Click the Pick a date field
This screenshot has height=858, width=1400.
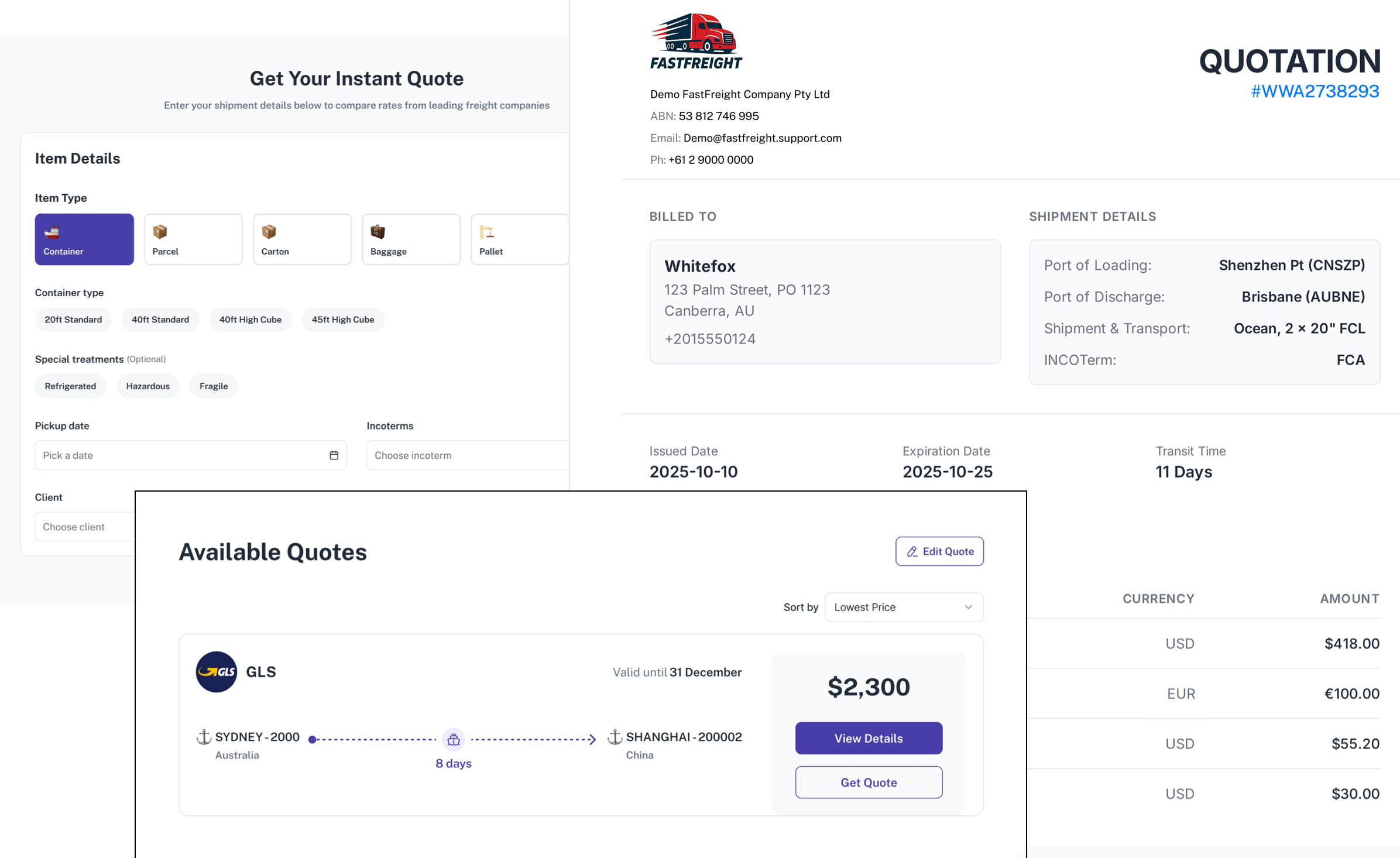[181, 455]
